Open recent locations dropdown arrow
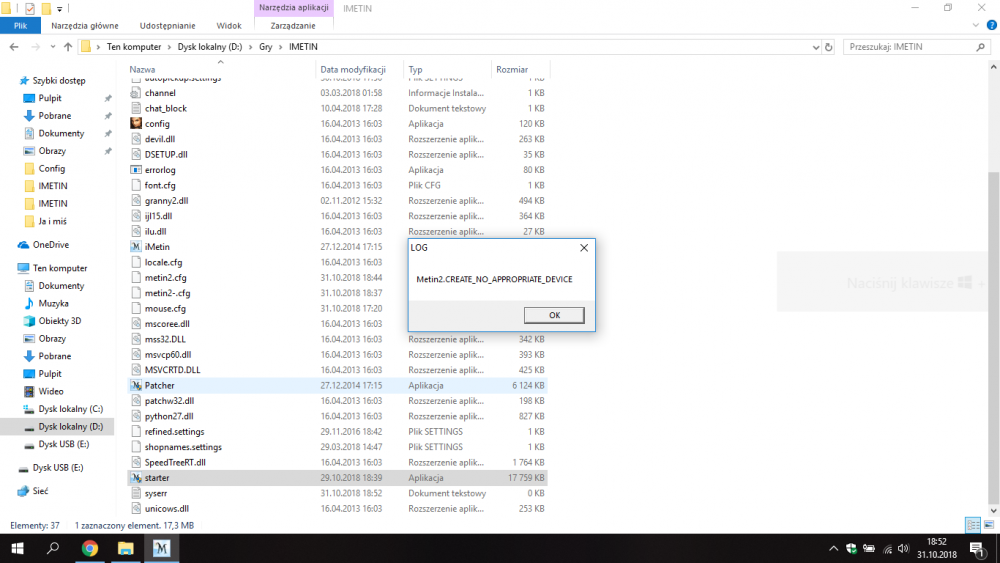1000x563 pixels. (52, 47)
